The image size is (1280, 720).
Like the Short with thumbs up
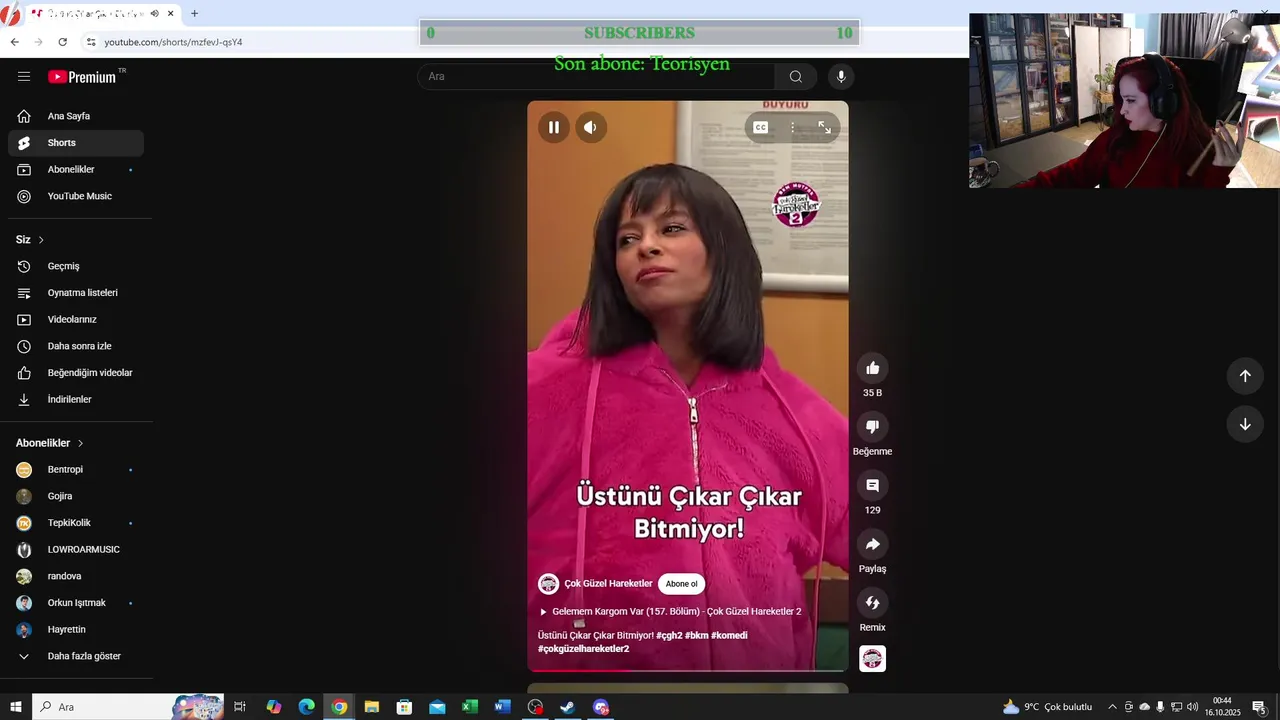pos(873,368)
